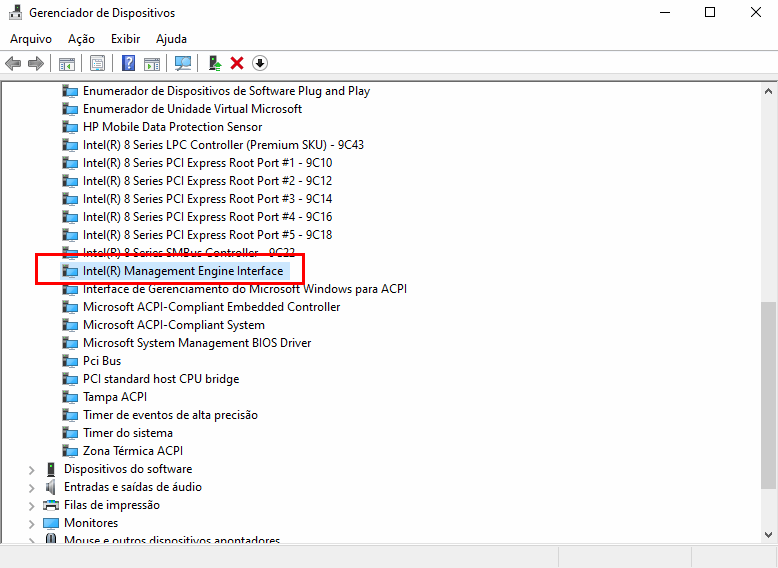
Task: Click the scrollbar down arrow
Action: pos(768,535)
